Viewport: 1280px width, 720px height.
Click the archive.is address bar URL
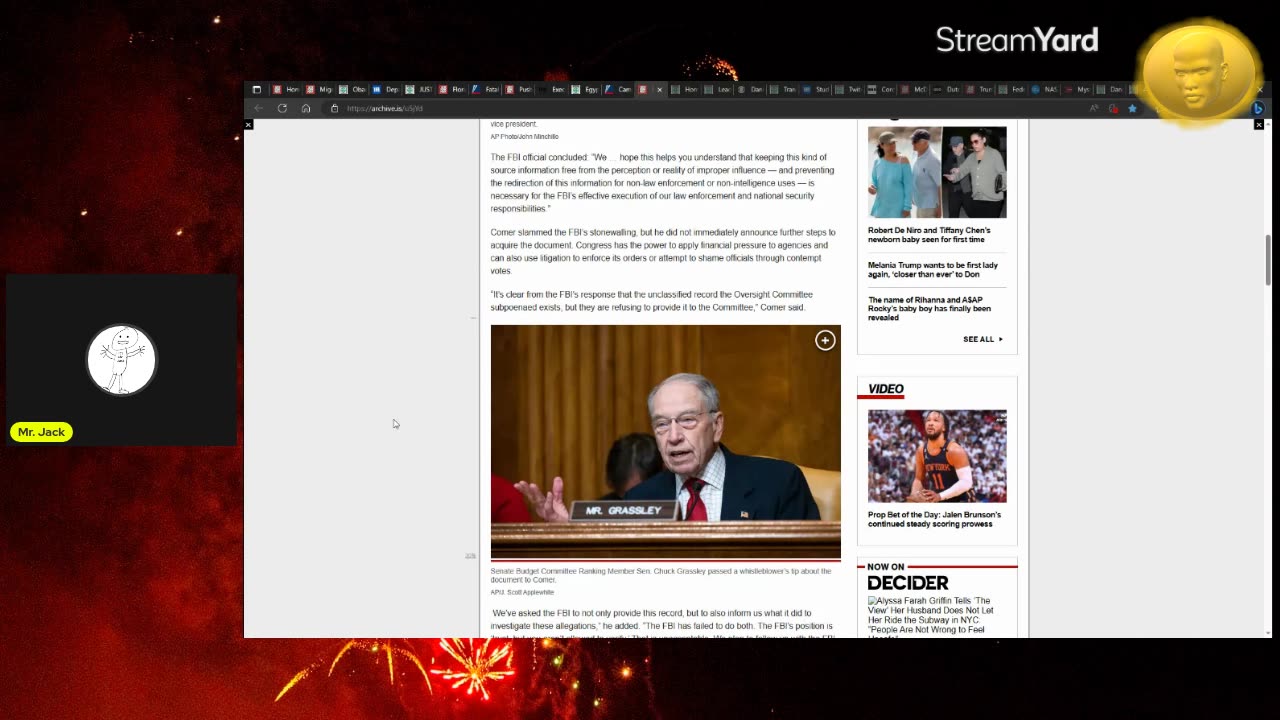coord(385,108)
